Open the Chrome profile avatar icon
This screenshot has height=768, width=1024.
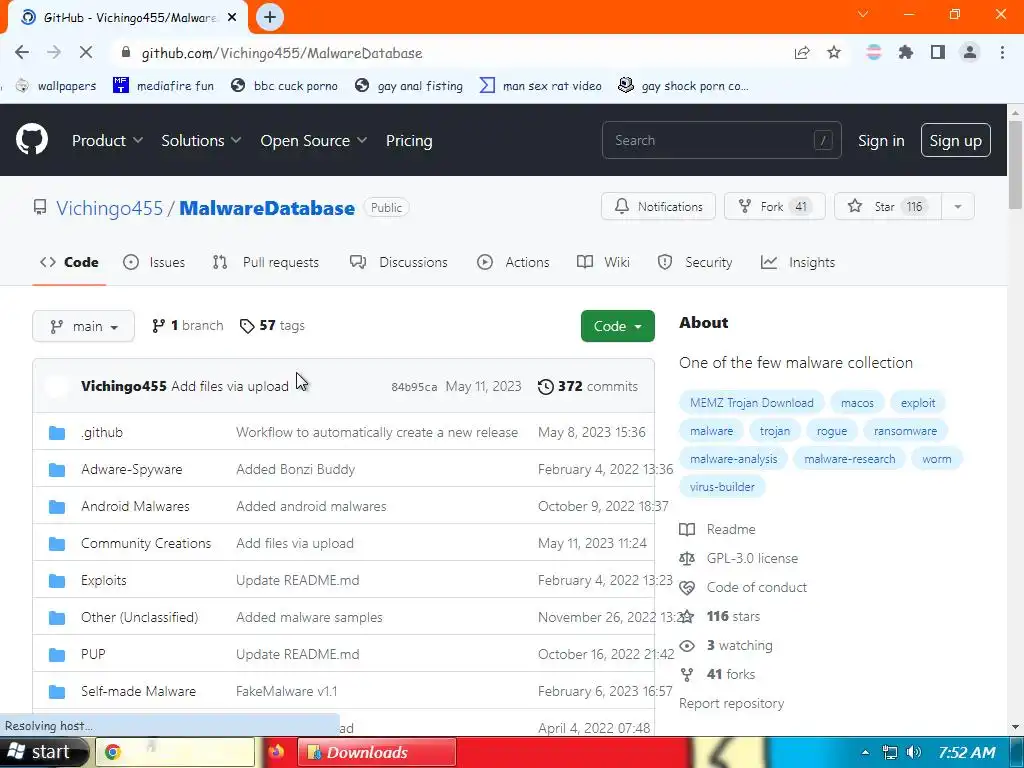coord(970,53)
